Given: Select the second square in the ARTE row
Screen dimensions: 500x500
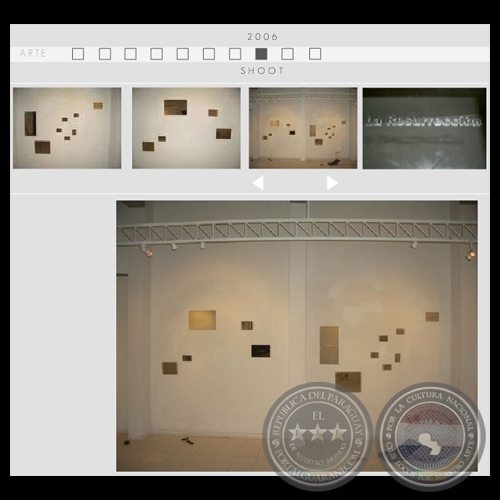Looking at the screenshot, I should [x=105, y=54].
